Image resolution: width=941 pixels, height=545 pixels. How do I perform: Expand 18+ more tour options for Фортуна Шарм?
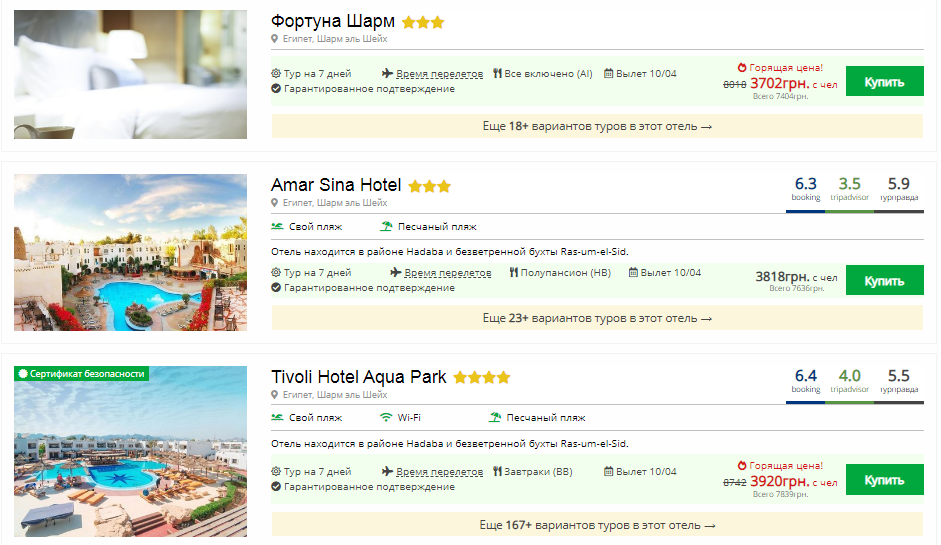pyautogui.click(x=597, y=127)
